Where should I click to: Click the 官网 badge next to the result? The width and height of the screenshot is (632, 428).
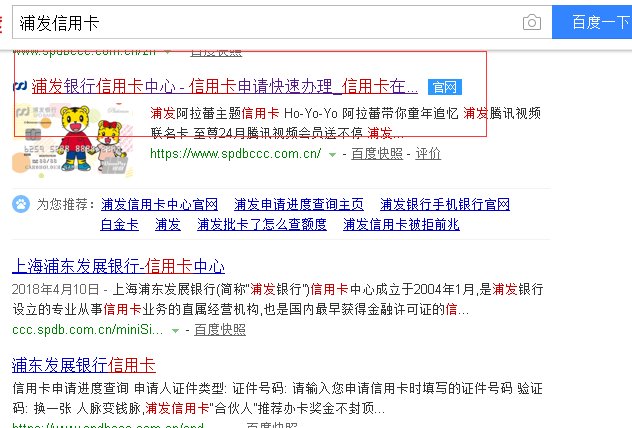[x=445, y=87]
